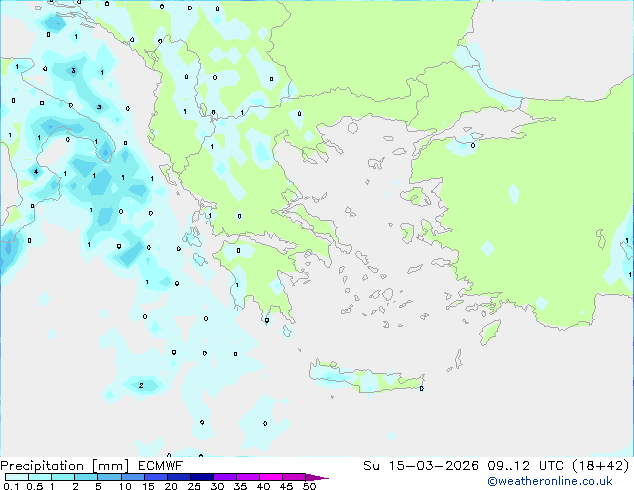
Task: Select the 20–25 mm dark blue legend swatch
Action: [x=178, y=477]
